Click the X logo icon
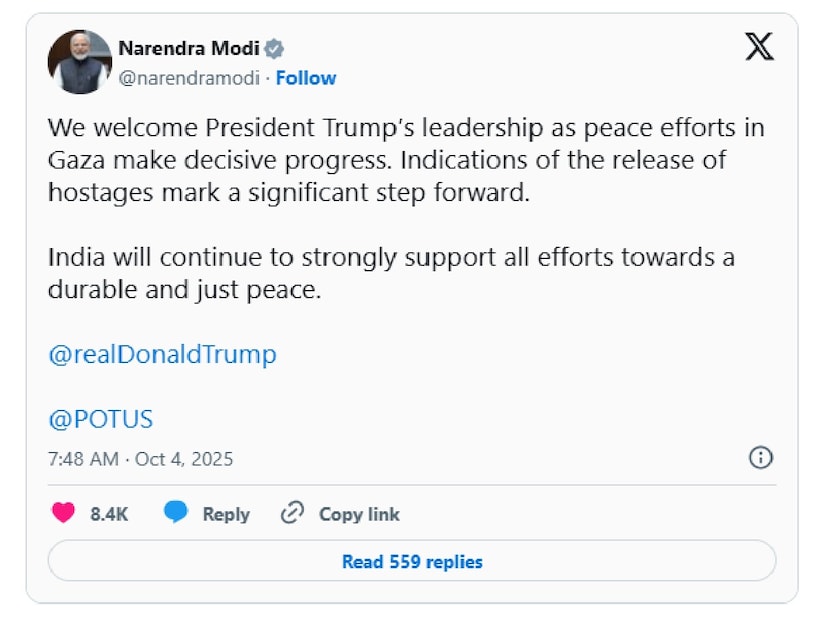Image resolution: width=827 pixels, height=620 pixels. click(759, 47)
